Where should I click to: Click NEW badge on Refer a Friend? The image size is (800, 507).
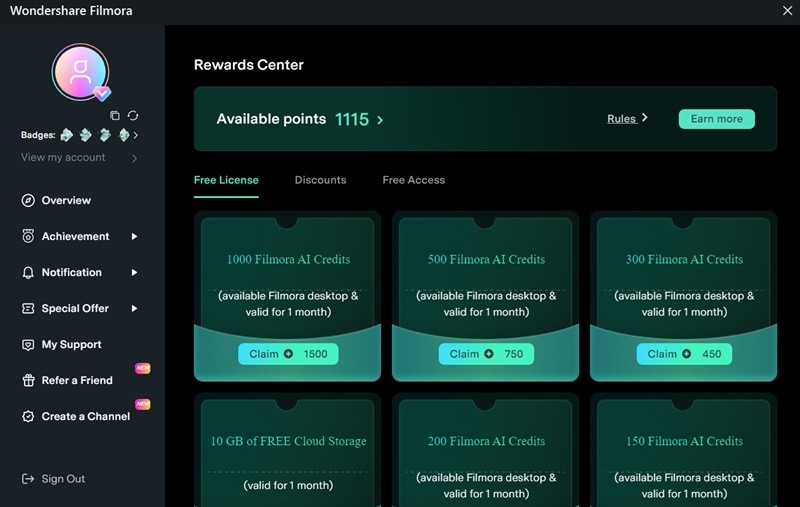tap(143, 368)
